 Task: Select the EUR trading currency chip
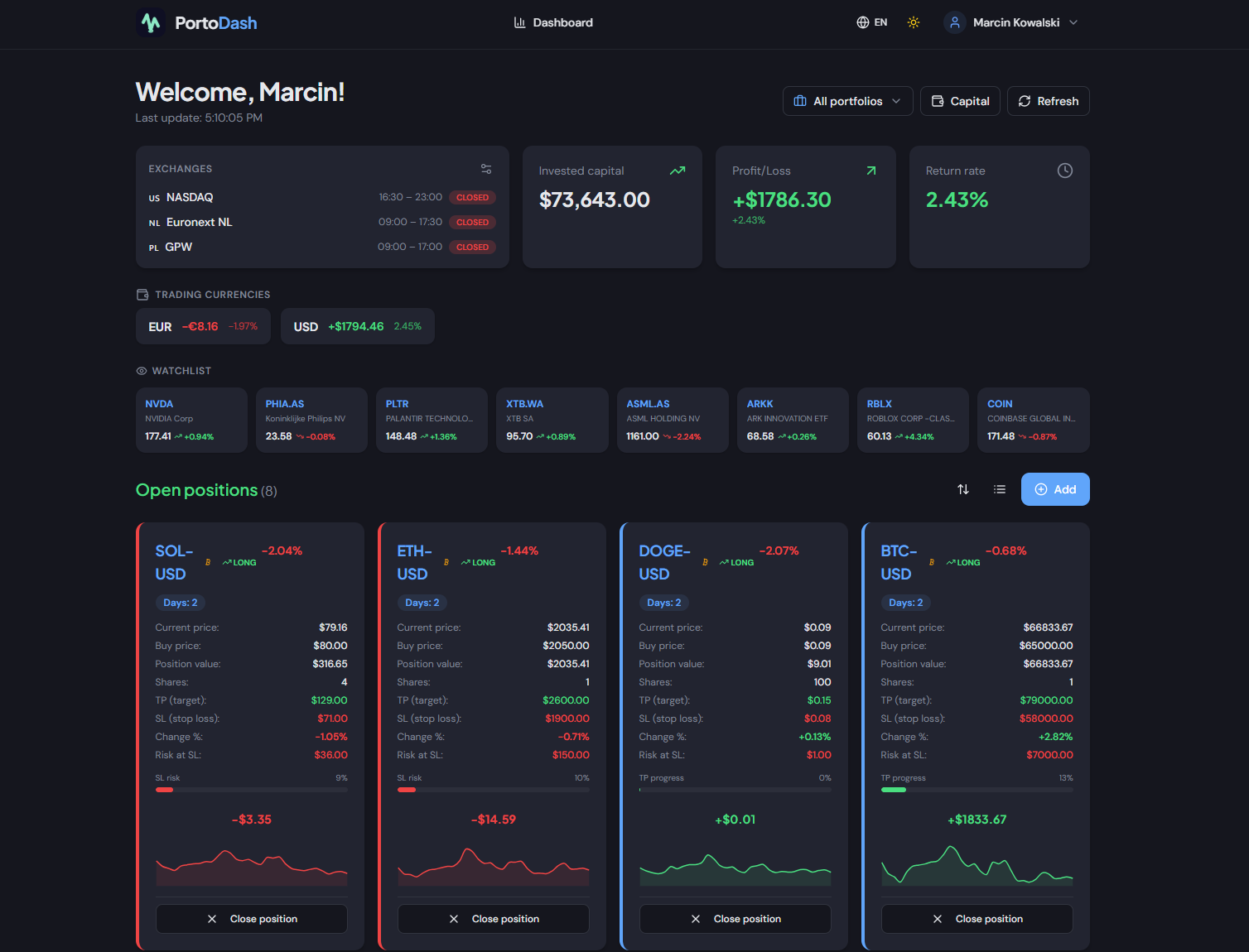click(203, 326)
